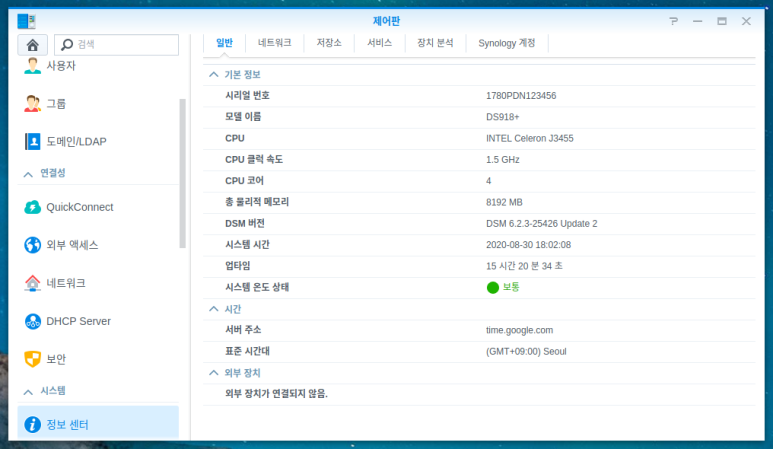This screenshot has height=449, width=773.
Task: Switch to the Synology 계정 tab
Action: tap(506, 43)
